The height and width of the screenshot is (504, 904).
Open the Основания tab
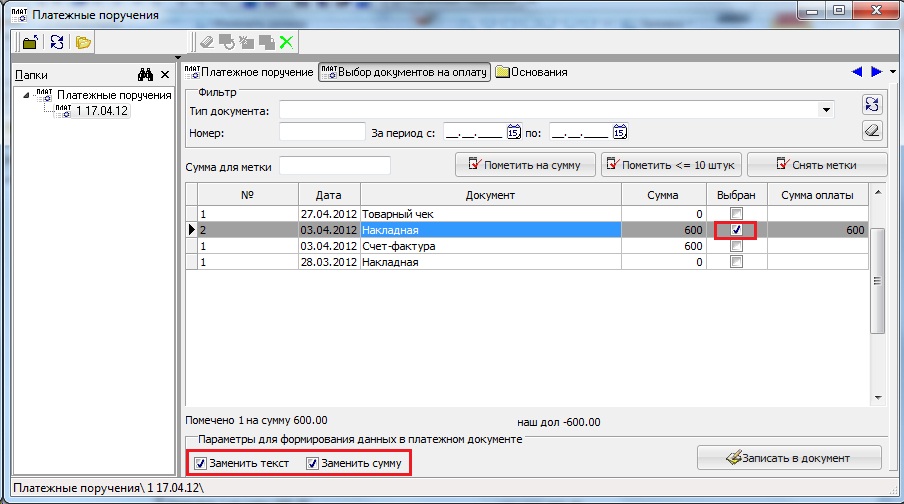pos(532,72)
